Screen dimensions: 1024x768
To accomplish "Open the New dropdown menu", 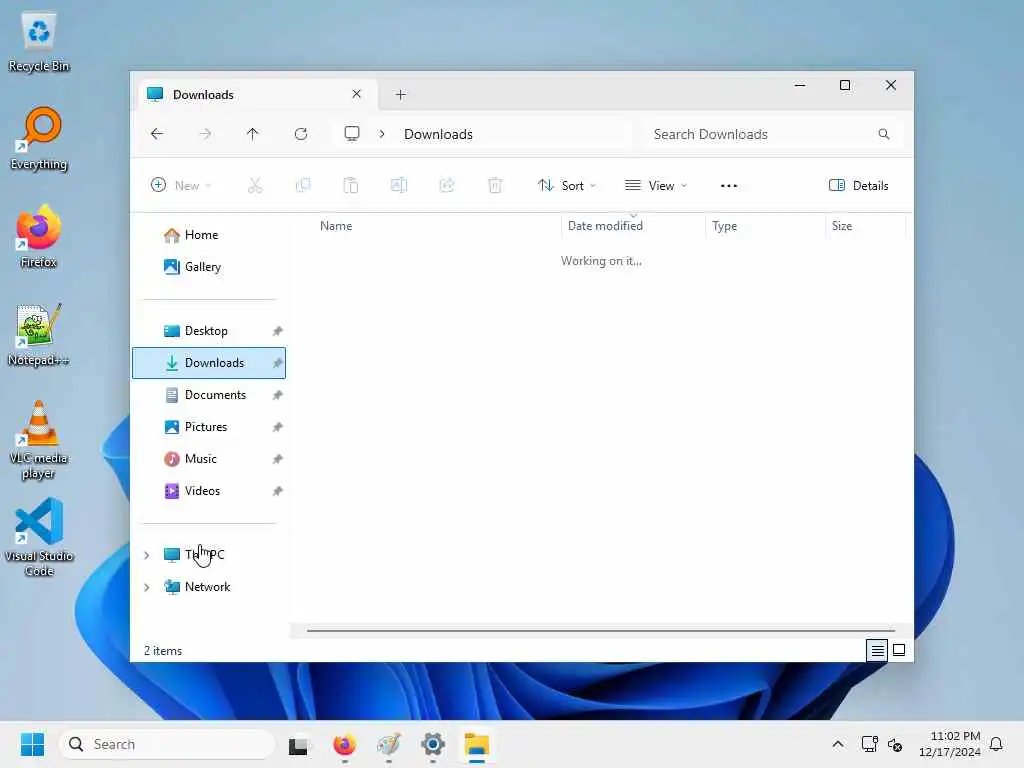I will [x=181, y=185].
